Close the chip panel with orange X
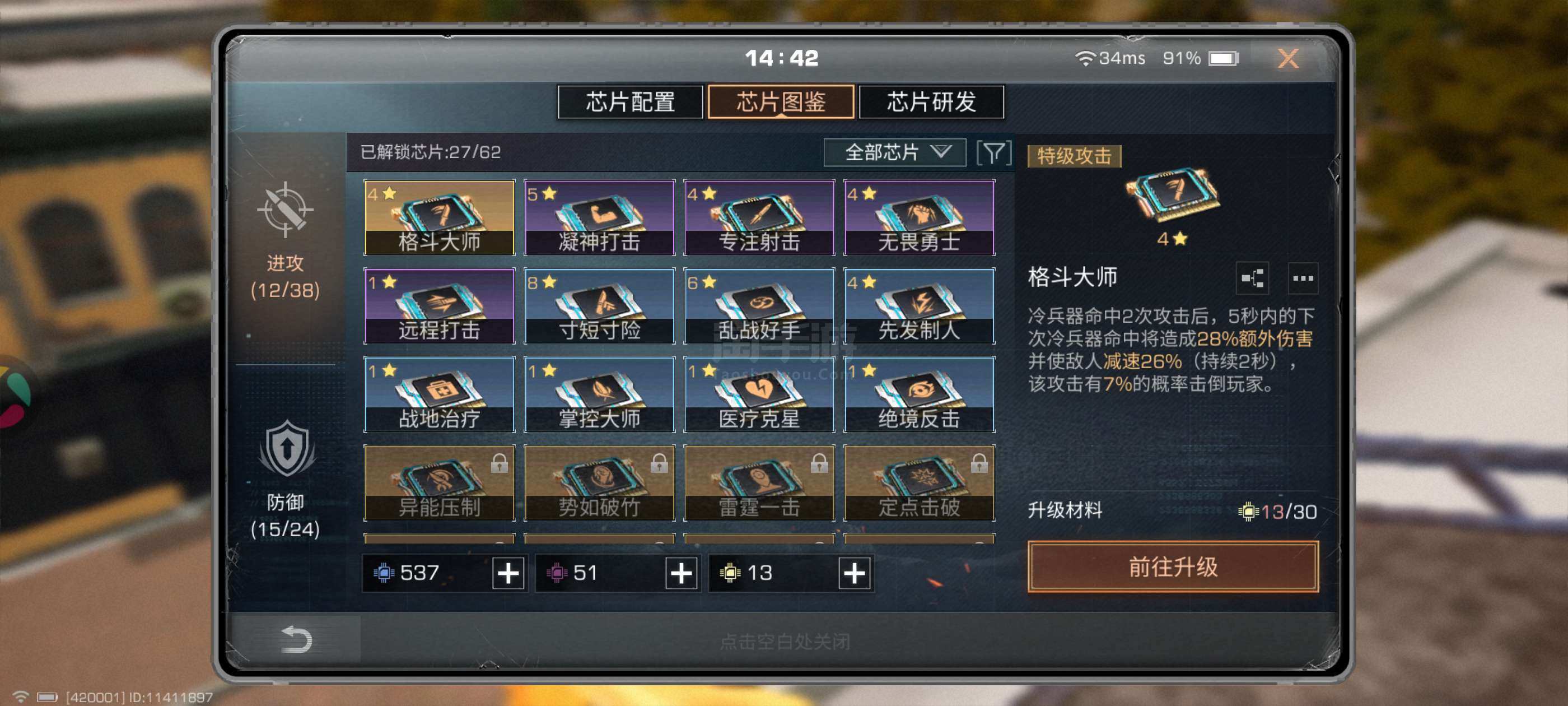This screenshot has height=706, width=1568. coord(1287,58)
